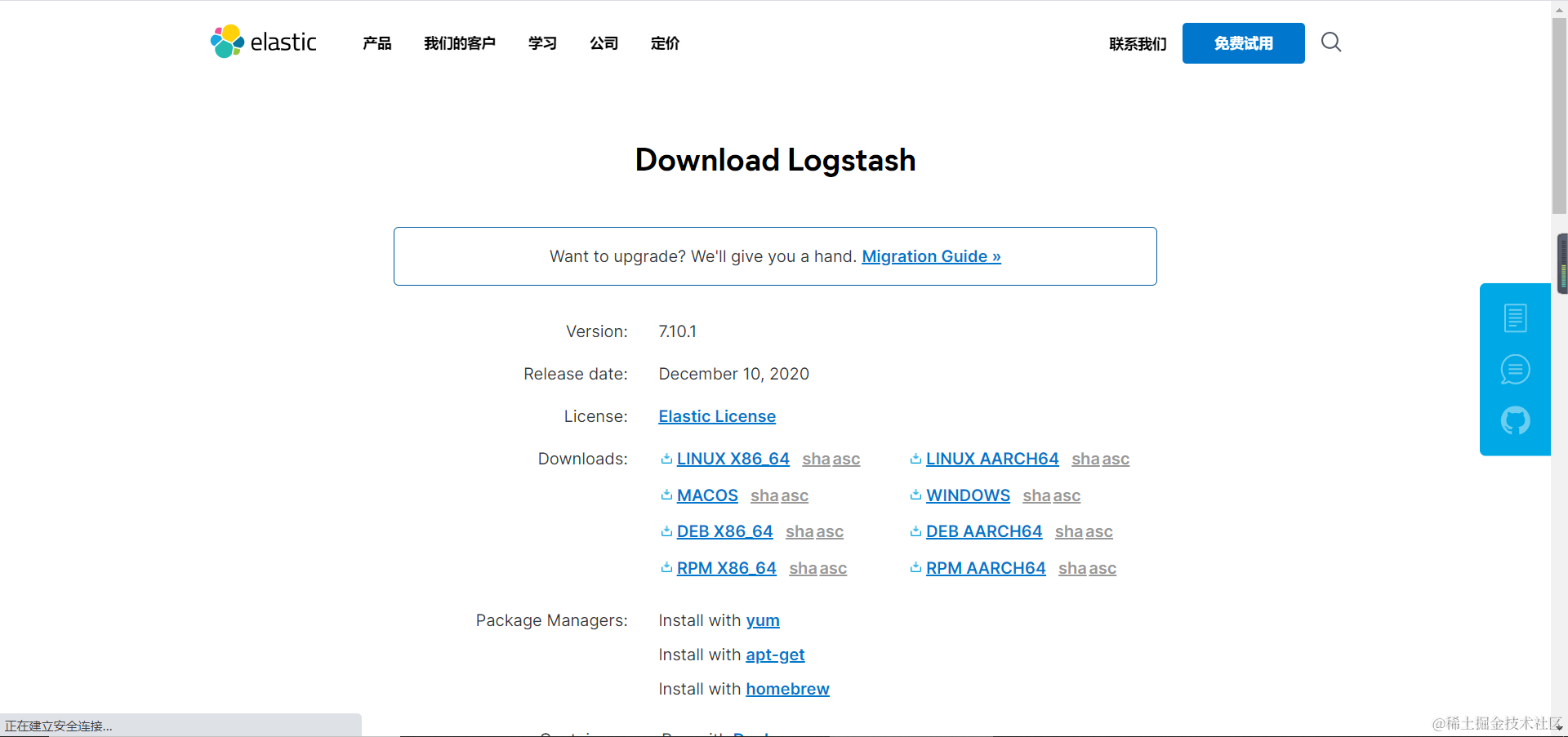This screenshot has width=1568, height=737.
Task: Download RPM AARCH64 package
Action: click(x=986, y=568)
